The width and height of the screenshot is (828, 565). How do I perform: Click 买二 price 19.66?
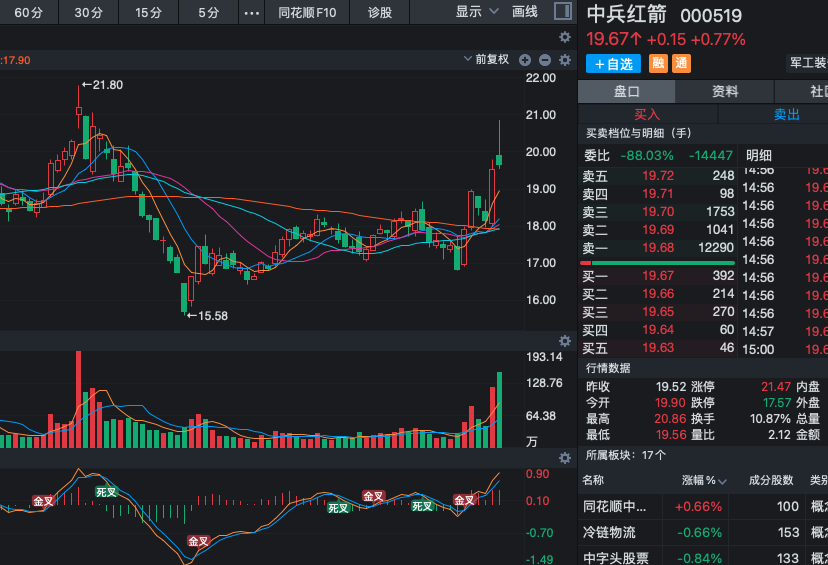(x=658, y=294)
